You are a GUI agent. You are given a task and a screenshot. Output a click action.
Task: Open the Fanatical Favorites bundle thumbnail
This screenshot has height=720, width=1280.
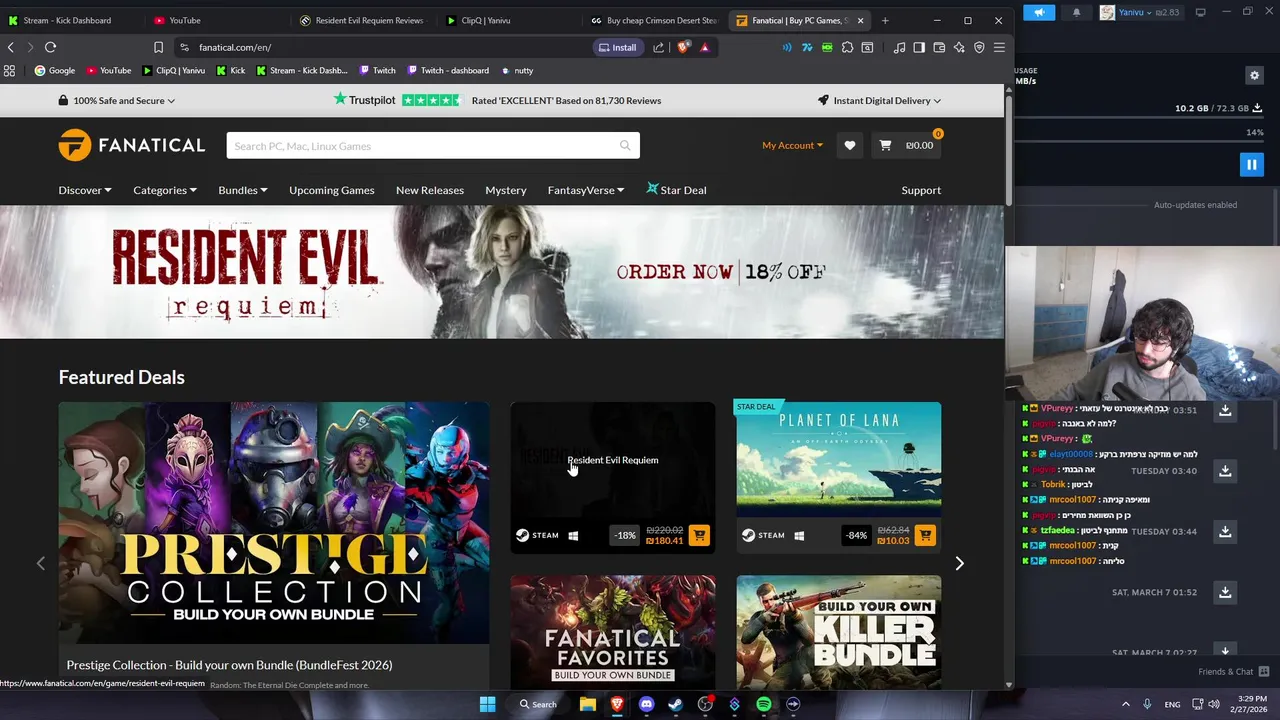[x=613, y=632]
